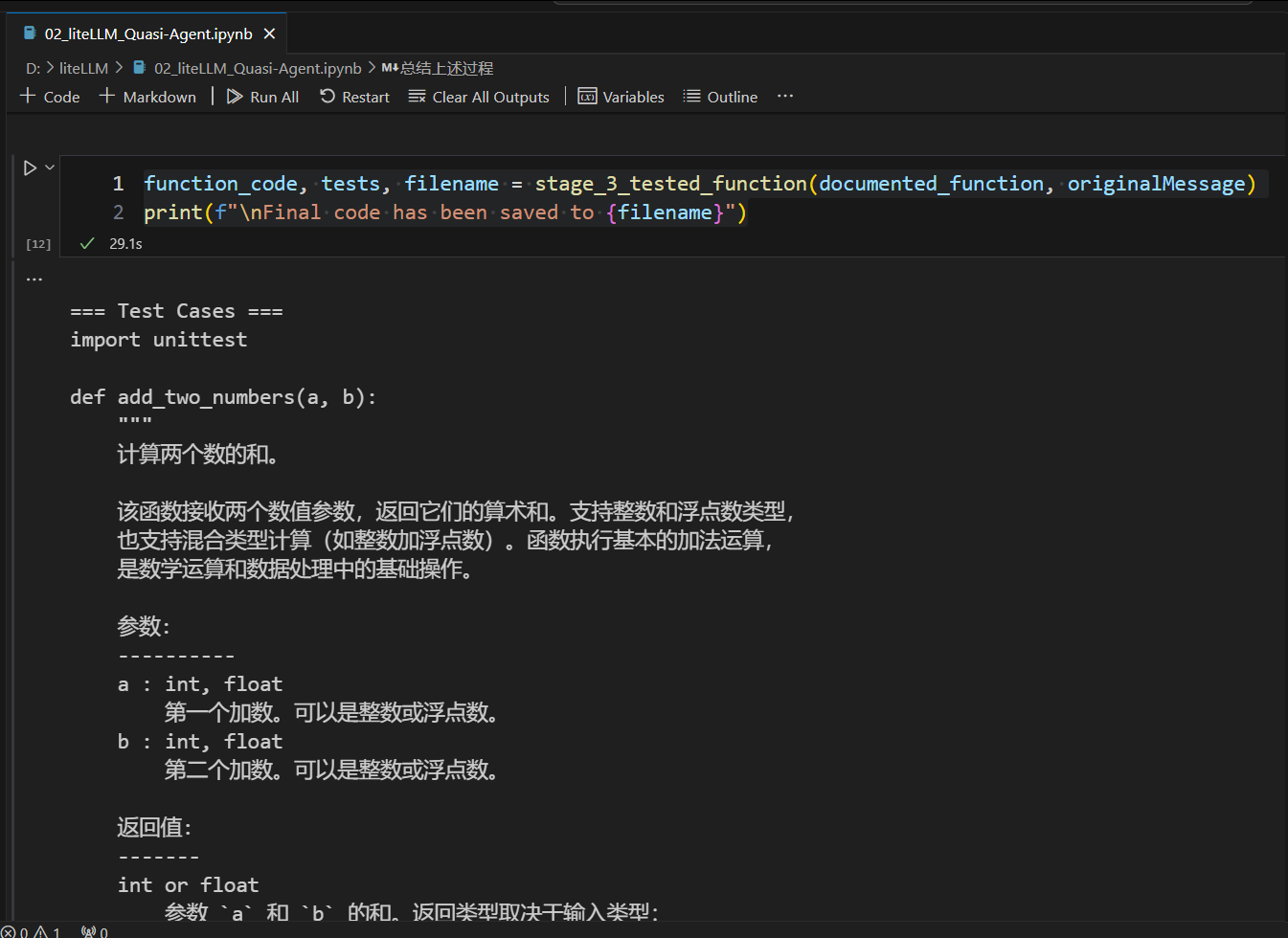Click the print call on line 2
The width and height of the screenshot is (1288, 938).
pyautogui.click(x=173, y=212)
